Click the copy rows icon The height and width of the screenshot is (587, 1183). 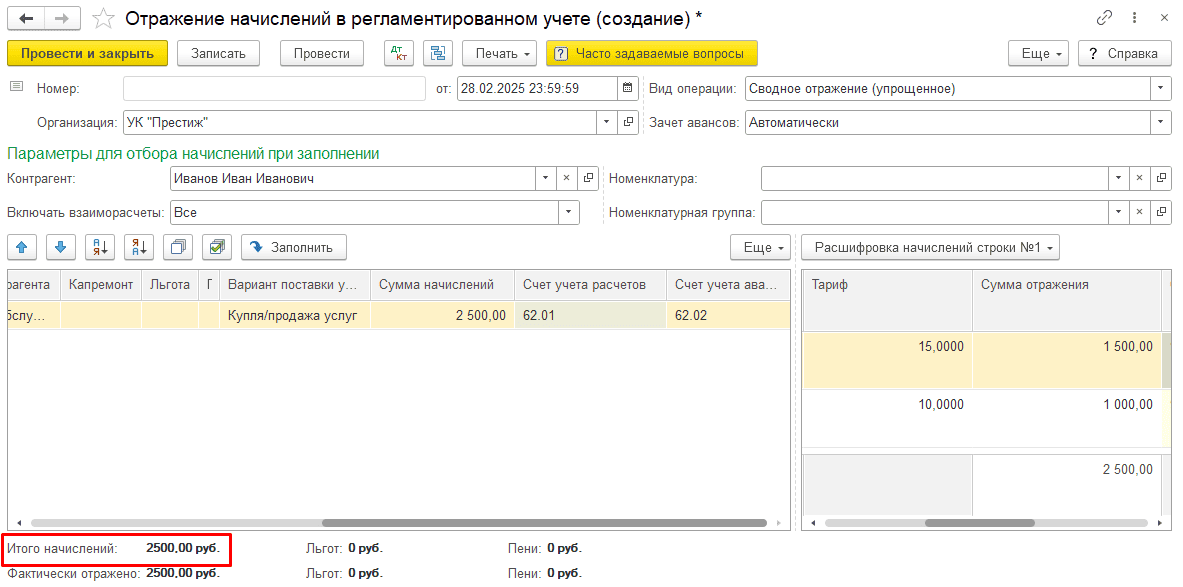[x=177, y=247]
